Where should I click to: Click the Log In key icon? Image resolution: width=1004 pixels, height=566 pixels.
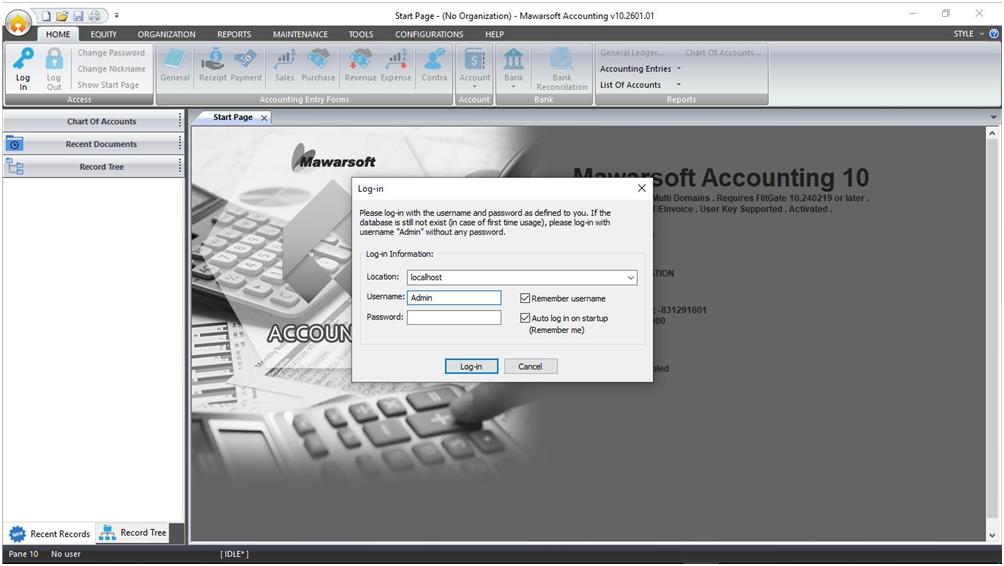[x=23, y=62]
